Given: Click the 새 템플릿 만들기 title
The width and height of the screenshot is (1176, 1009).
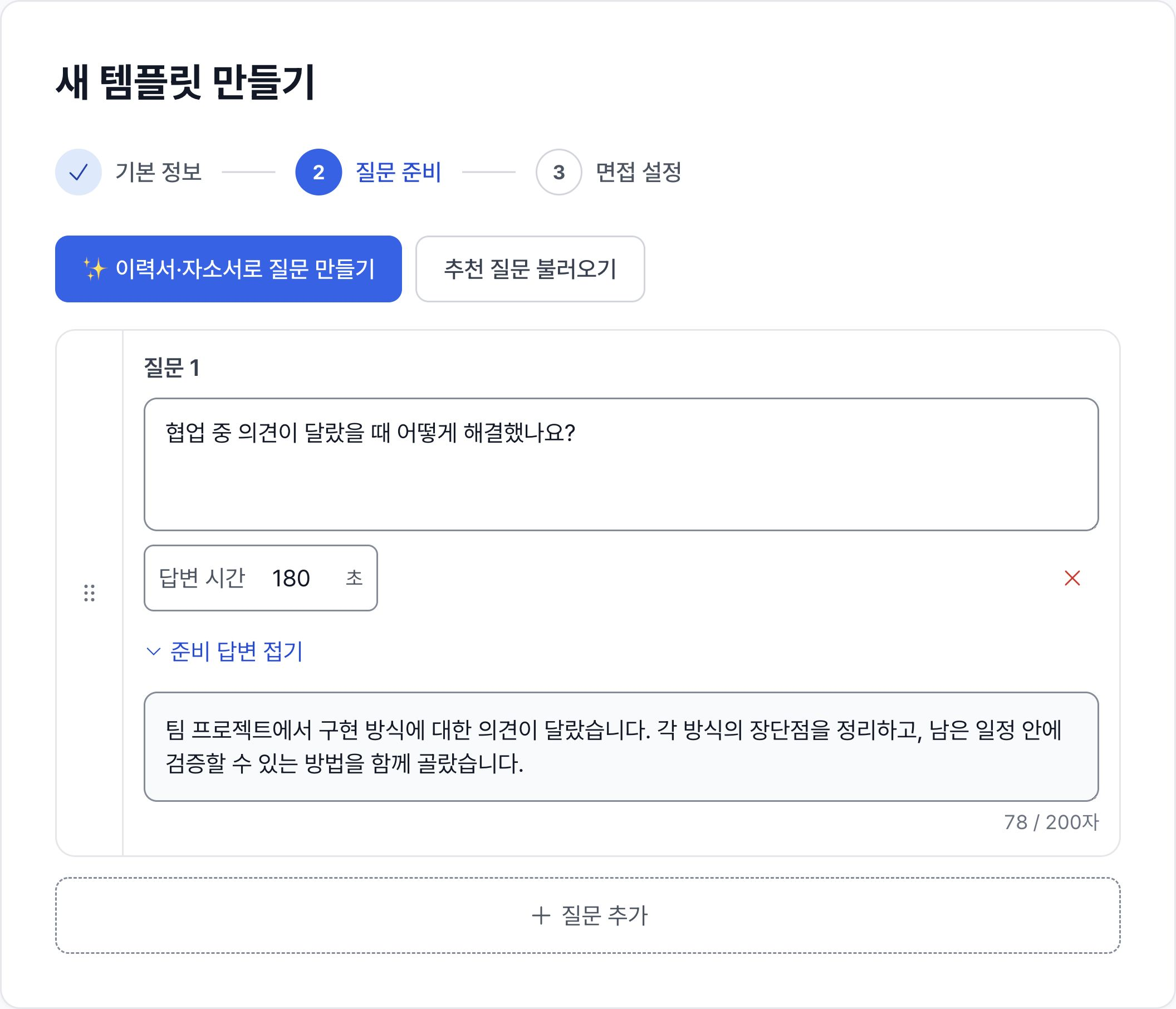Looking at the screenshot, I should [x=185, y=82].
